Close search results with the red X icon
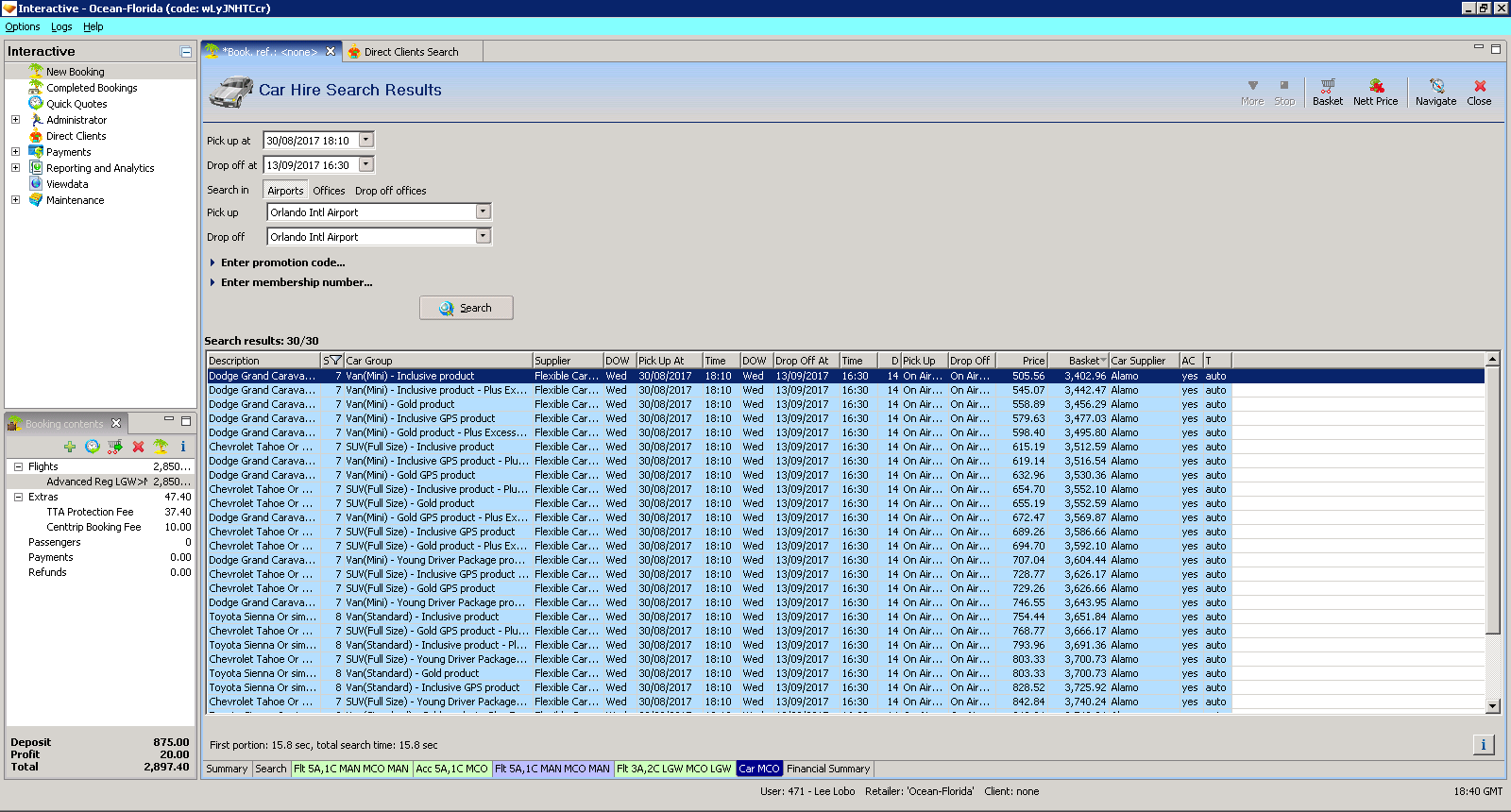 [1479, 92]
